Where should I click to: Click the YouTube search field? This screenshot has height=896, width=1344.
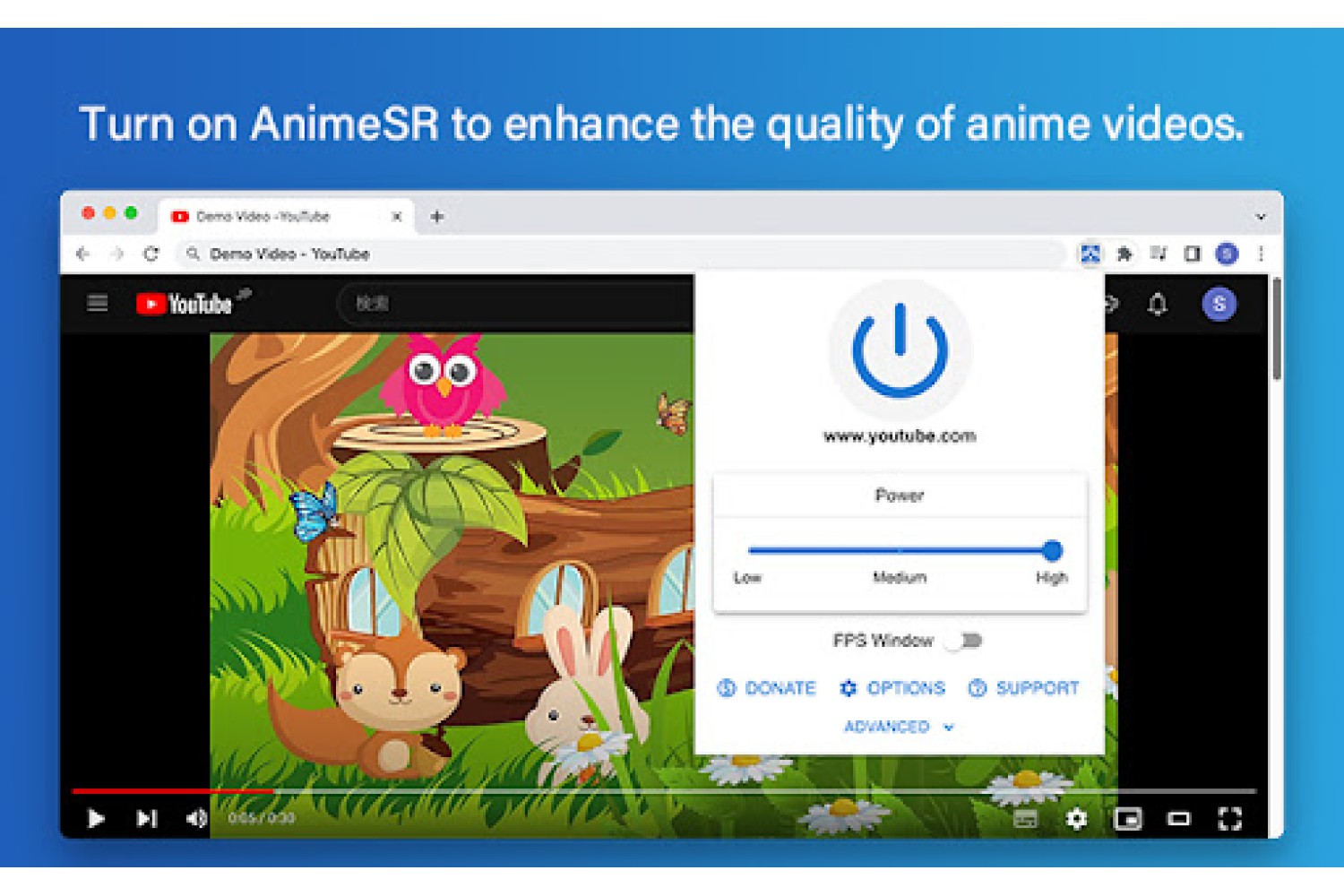pyautogui.click(x=518, y=304)
